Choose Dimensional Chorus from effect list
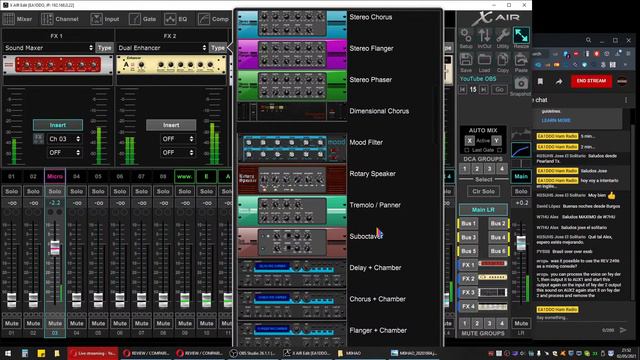640x360 pixels. pyautogui.click(x=379, y=111)
